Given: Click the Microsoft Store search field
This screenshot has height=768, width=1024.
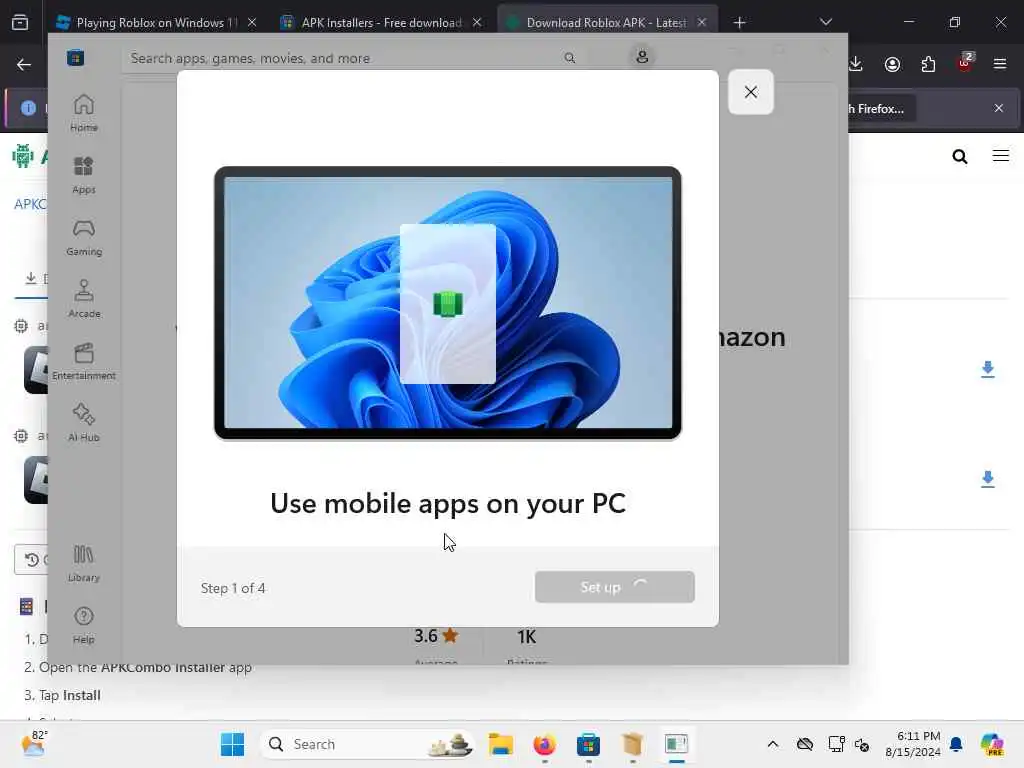Looking at the screenshot, I should (353, 58).
